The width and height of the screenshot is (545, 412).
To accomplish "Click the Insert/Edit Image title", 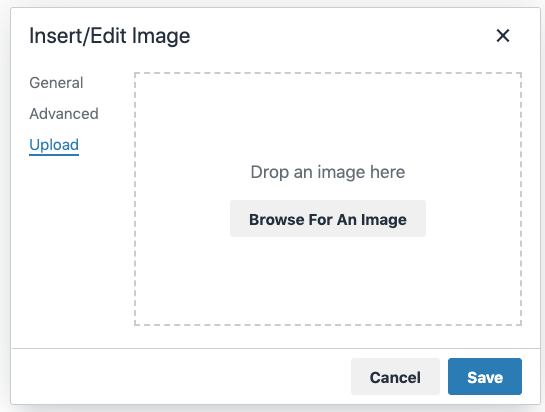I will click(109, 36).
